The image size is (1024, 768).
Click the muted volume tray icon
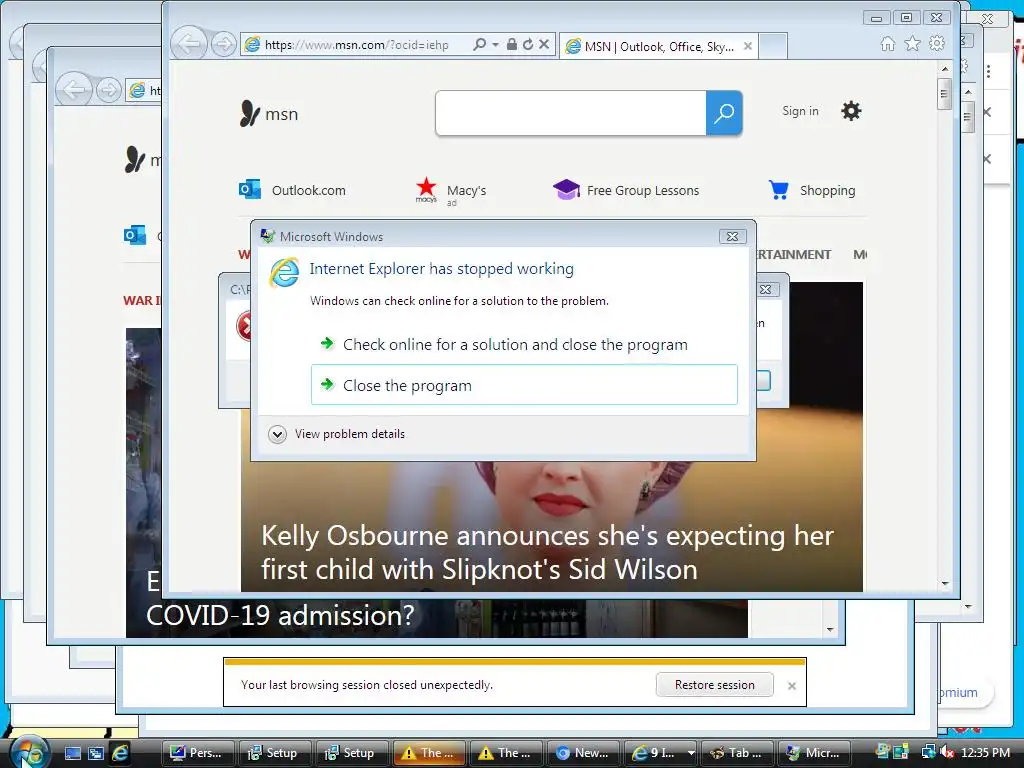tap(946, 753)
